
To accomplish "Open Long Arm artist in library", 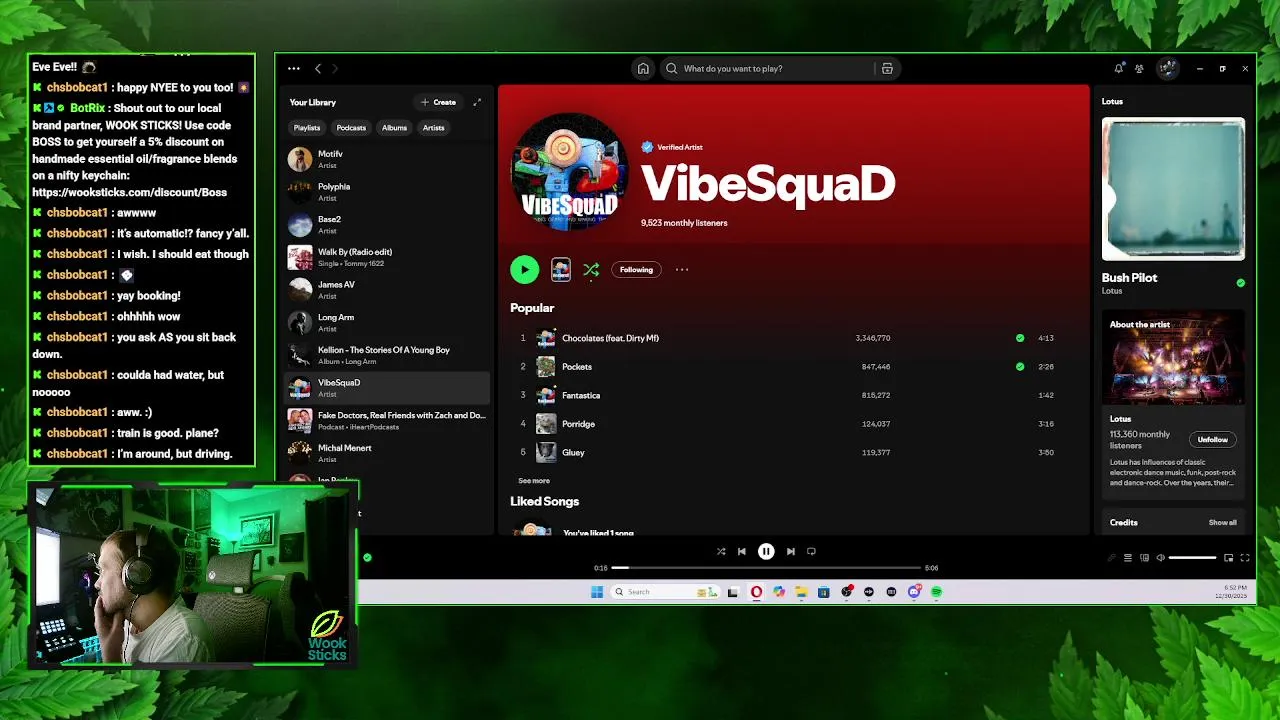I will pos(387,322).
